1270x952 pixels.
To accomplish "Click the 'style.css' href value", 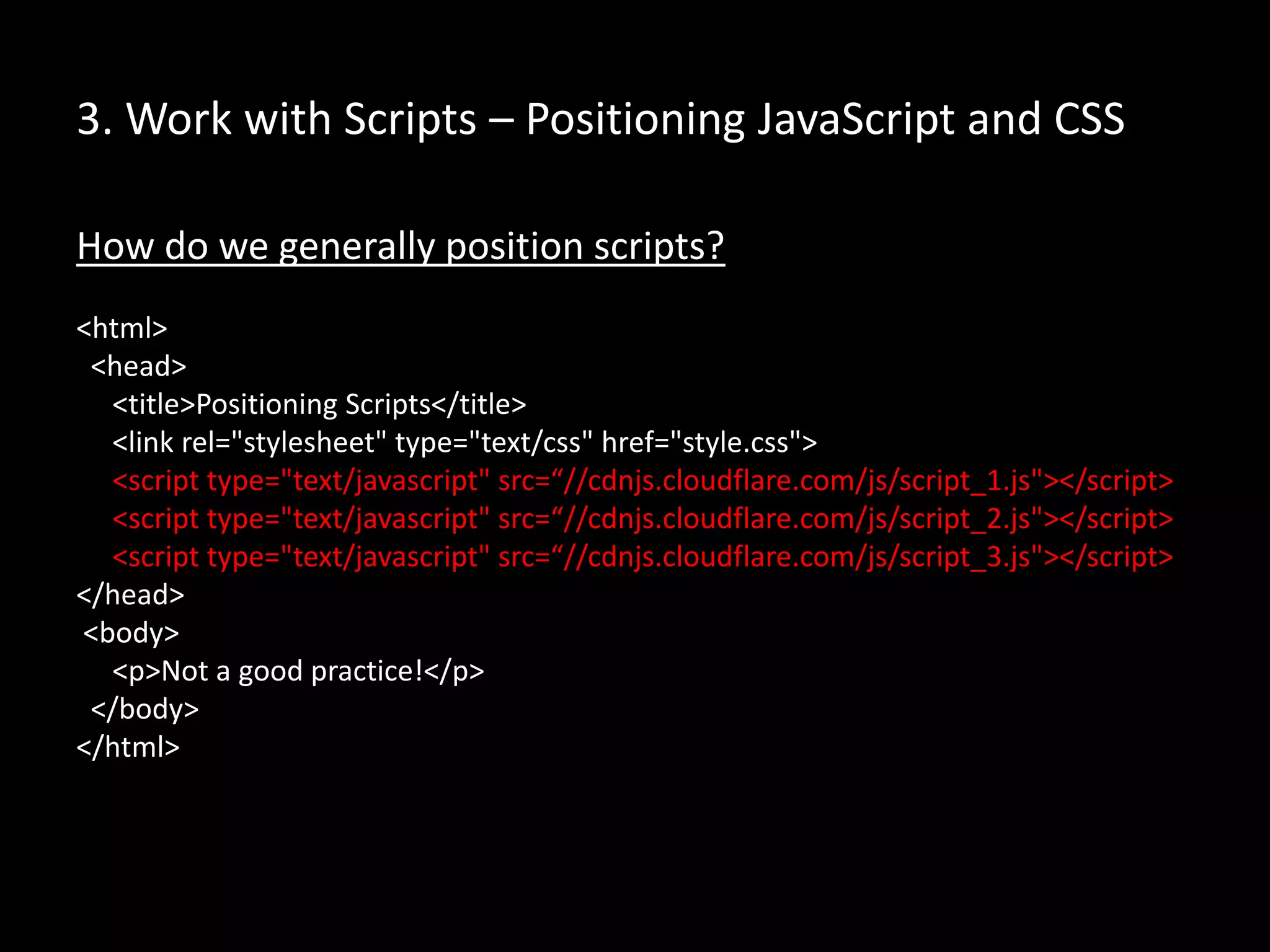I will click(735, 443).
